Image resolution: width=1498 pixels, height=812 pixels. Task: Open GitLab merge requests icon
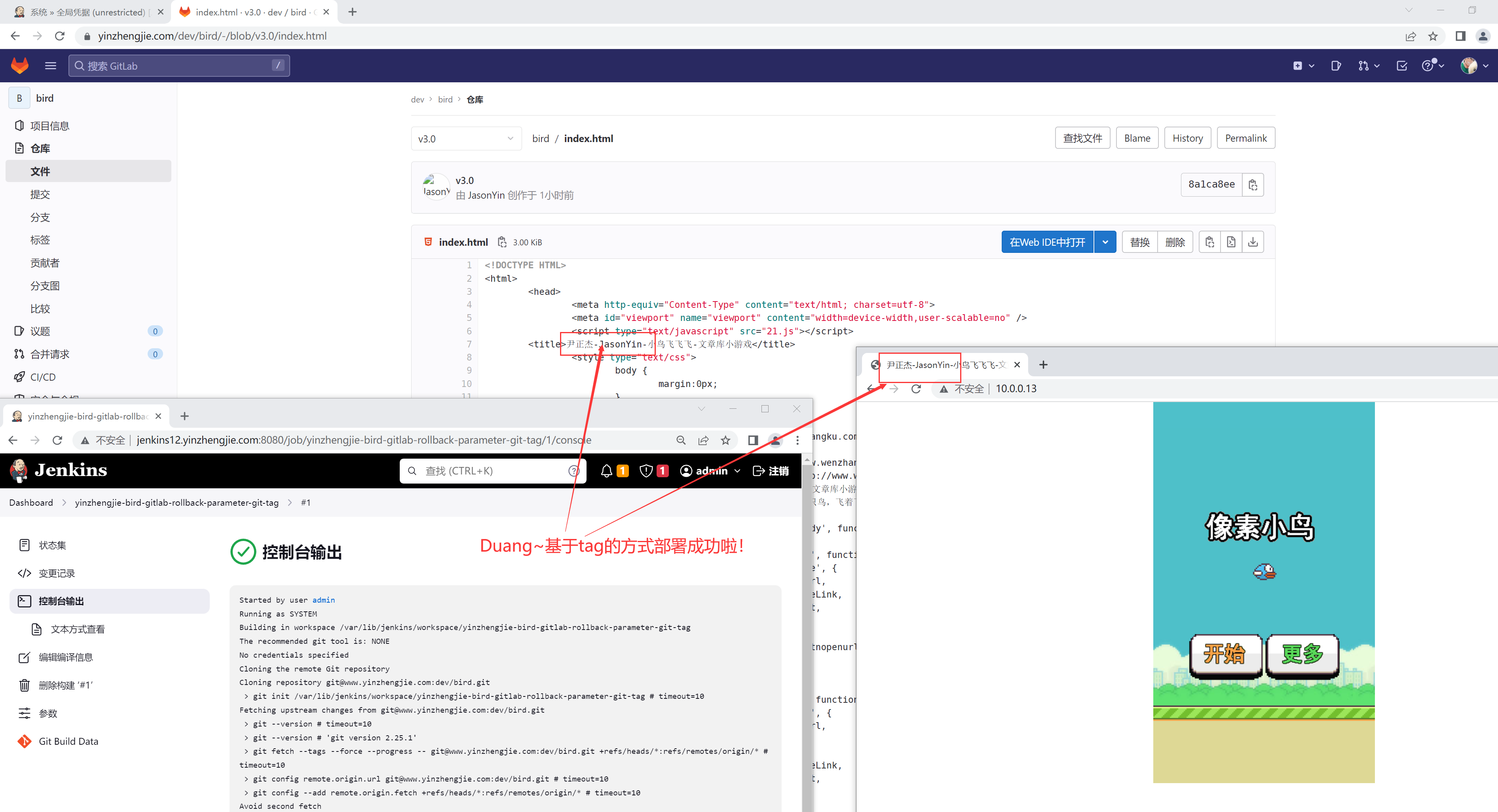point(1364,66)
